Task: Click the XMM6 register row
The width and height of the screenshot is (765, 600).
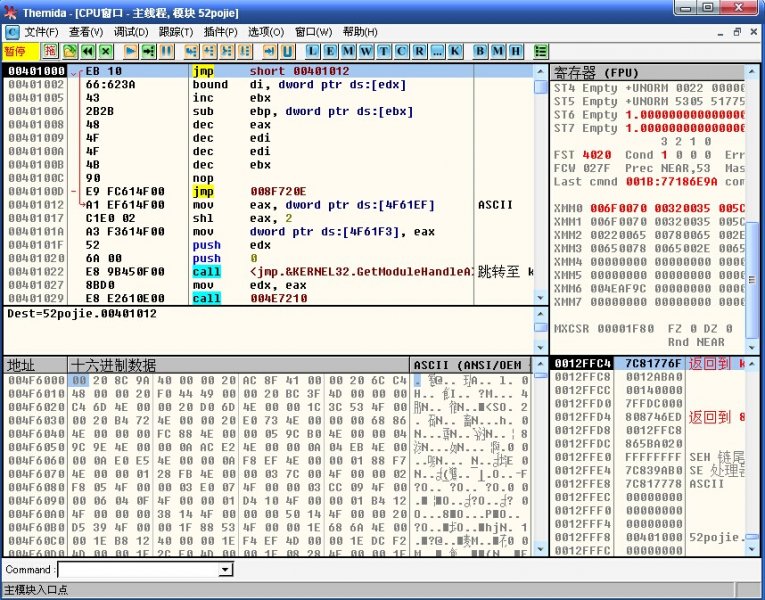Action: tap(648, 288)
